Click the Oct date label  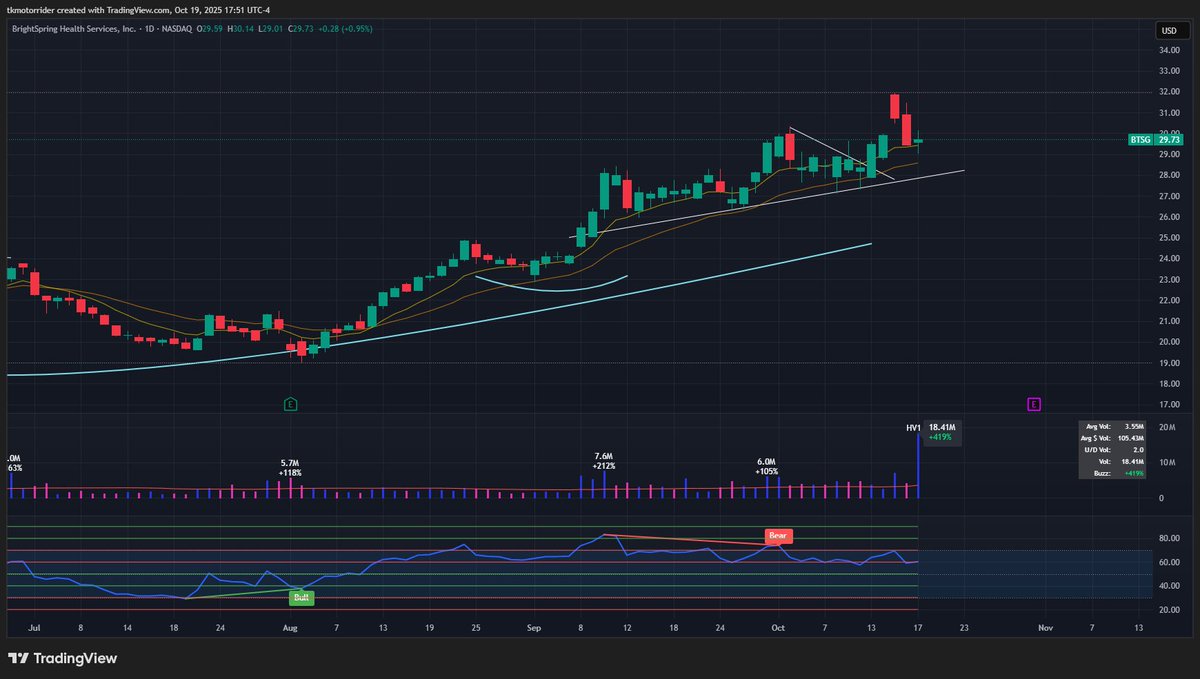777,628
